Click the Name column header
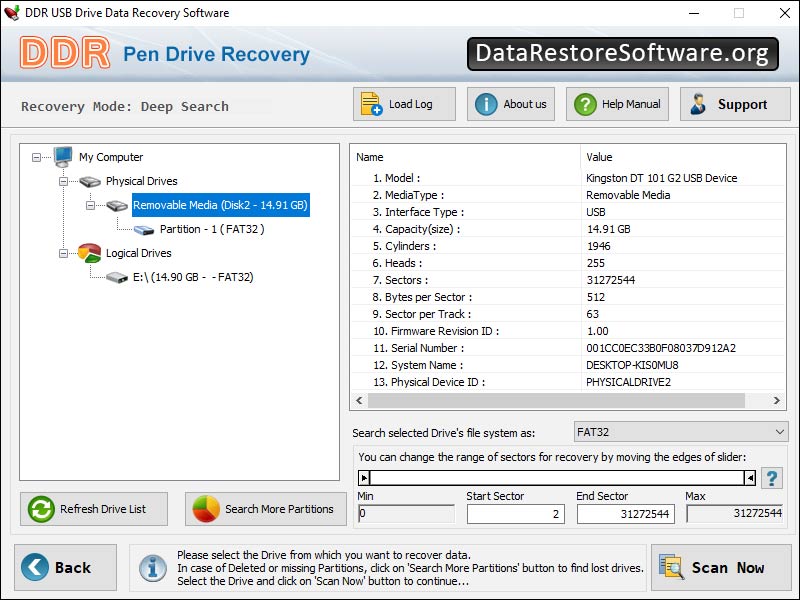Screen dimensions: 800x600 [465, 157]
